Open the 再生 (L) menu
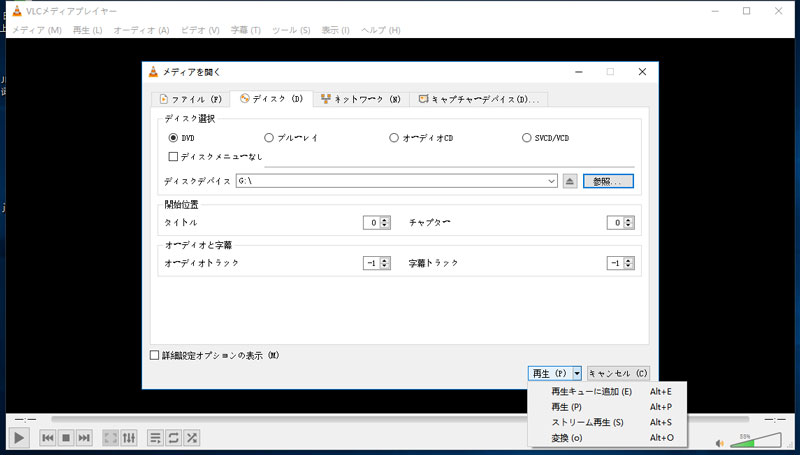The height and width of the screenshot is (455, 800). [87, 30]
